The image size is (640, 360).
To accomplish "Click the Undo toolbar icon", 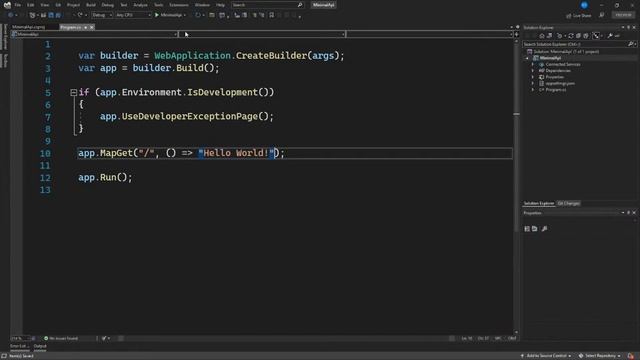I will click(68, 15).
